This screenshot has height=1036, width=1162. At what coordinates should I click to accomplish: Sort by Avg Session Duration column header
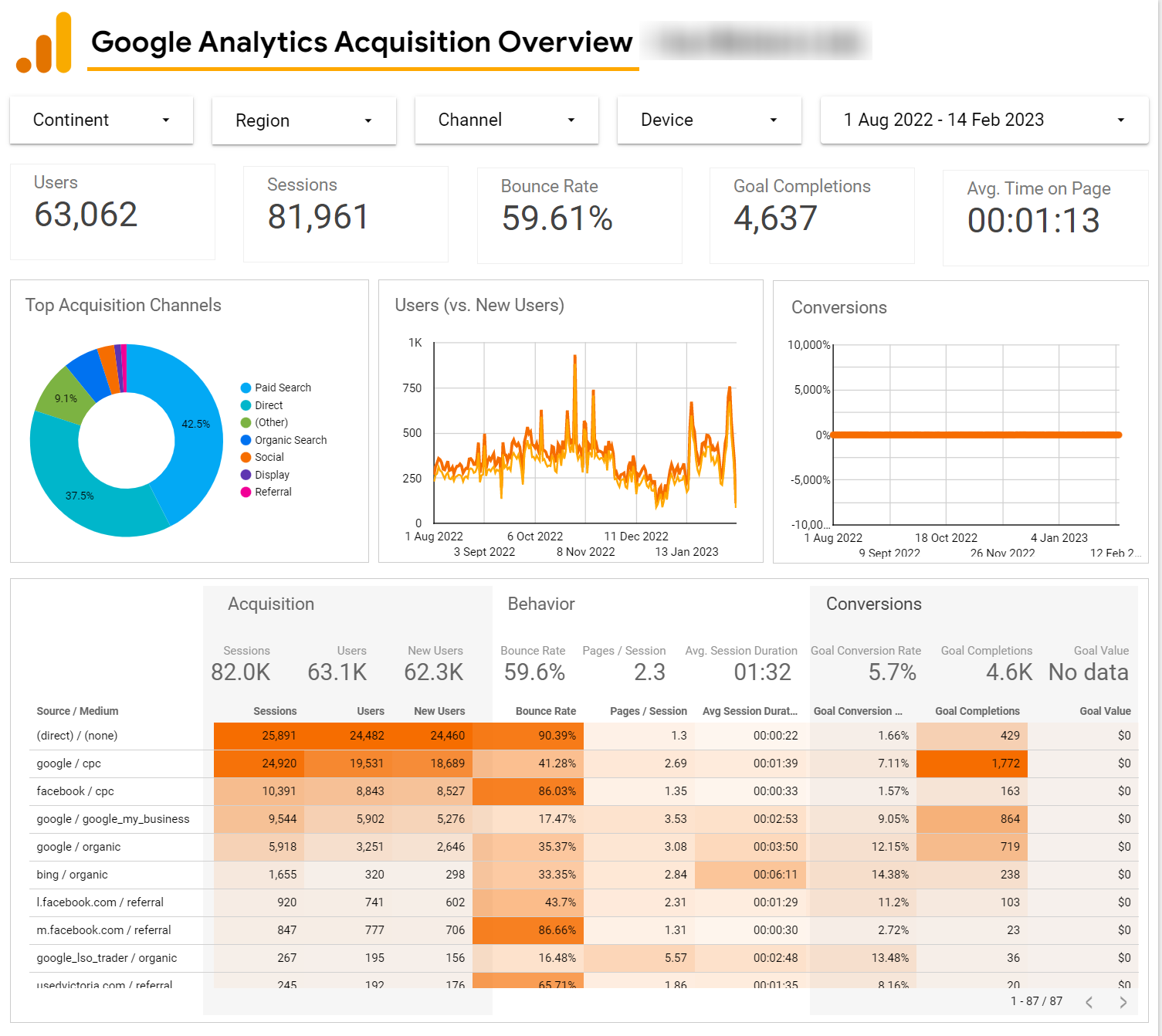click(x=750, y=711)
